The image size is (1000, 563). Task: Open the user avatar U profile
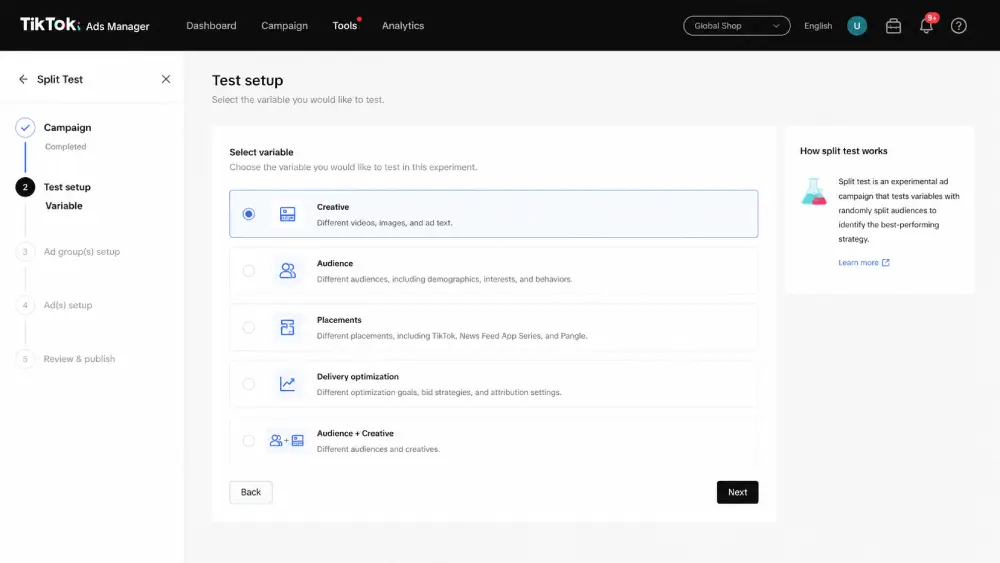[x=857, y=26]
